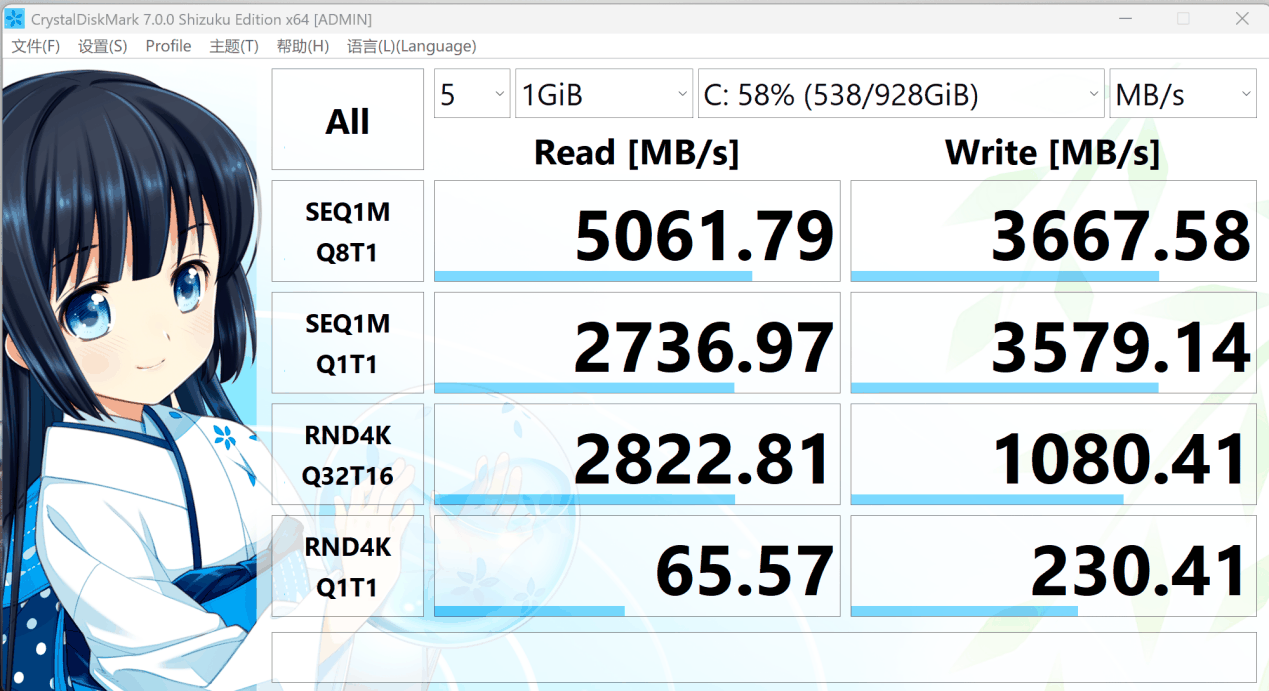Start the SEQ1M Q8T1 test
1269x691 pixels.
(x=347, y=232)
